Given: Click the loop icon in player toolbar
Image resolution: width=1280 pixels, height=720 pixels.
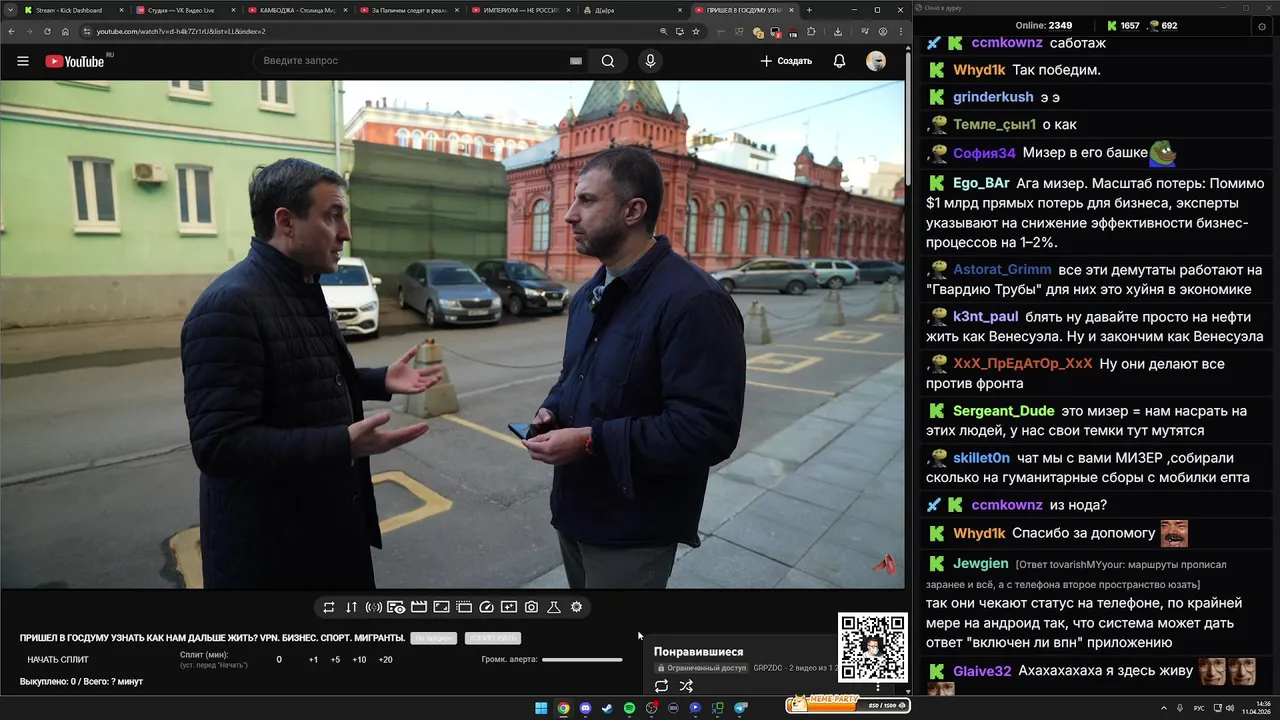Looking at the screenshot, I should (329, 607).
